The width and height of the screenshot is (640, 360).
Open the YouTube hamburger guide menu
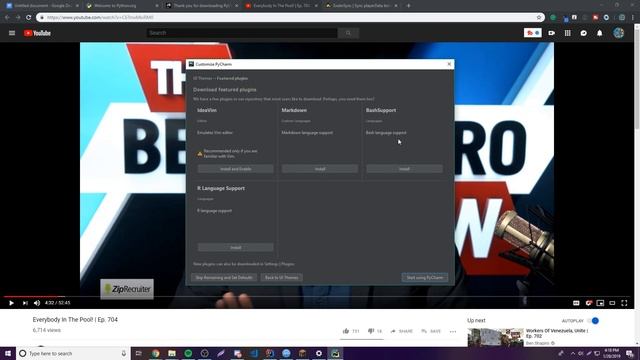point(12,33)
